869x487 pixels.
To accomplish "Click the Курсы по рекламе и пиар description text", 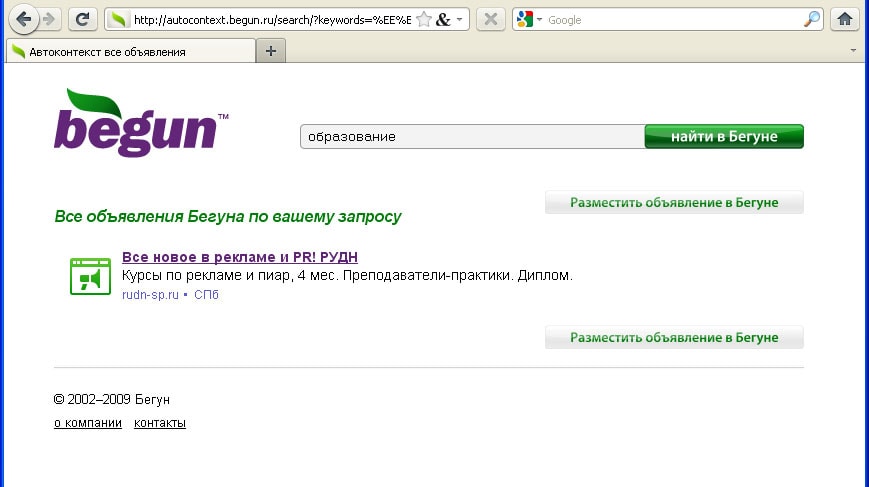I will [347, 275].
